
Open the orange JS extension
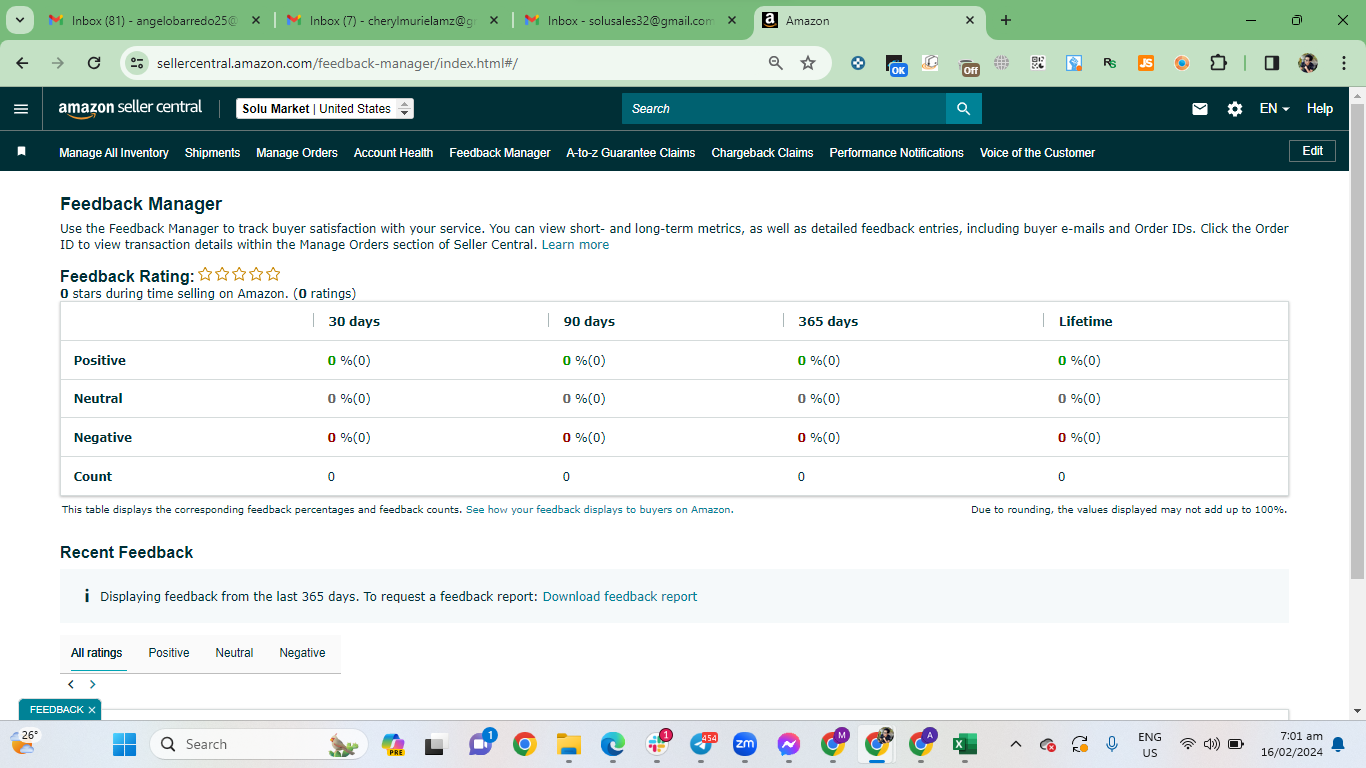pyautogui.click(x=1146, y=63)
